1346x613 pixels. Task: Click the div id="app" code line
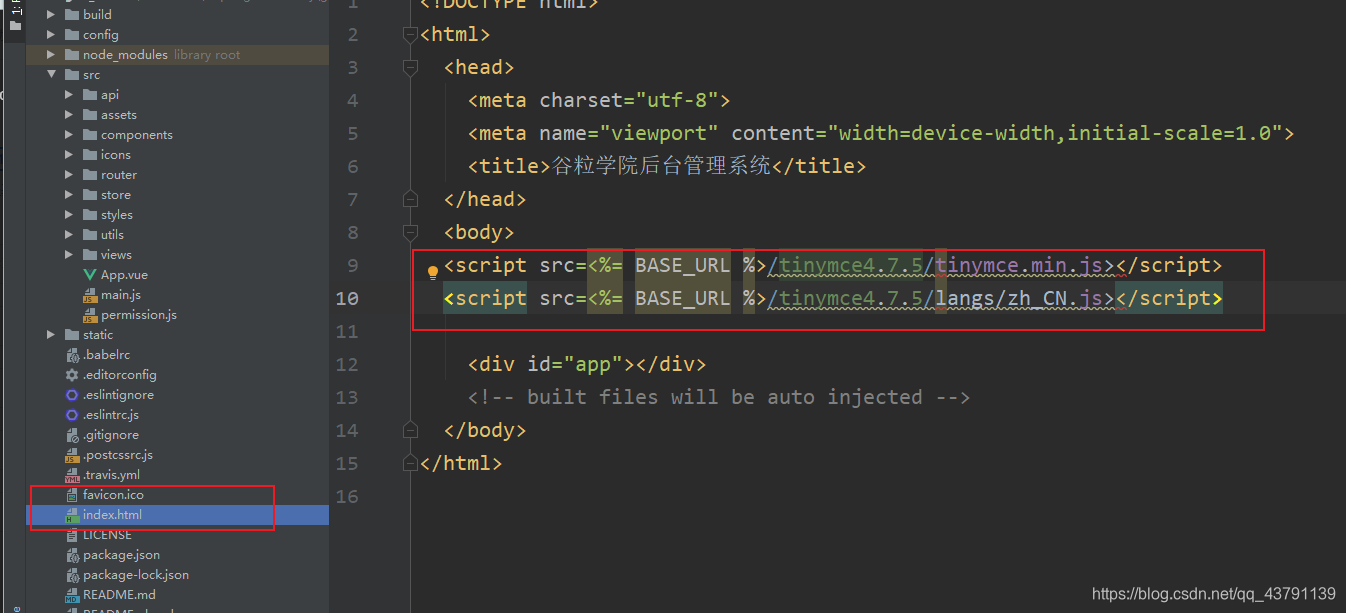(x=587, y=364)
